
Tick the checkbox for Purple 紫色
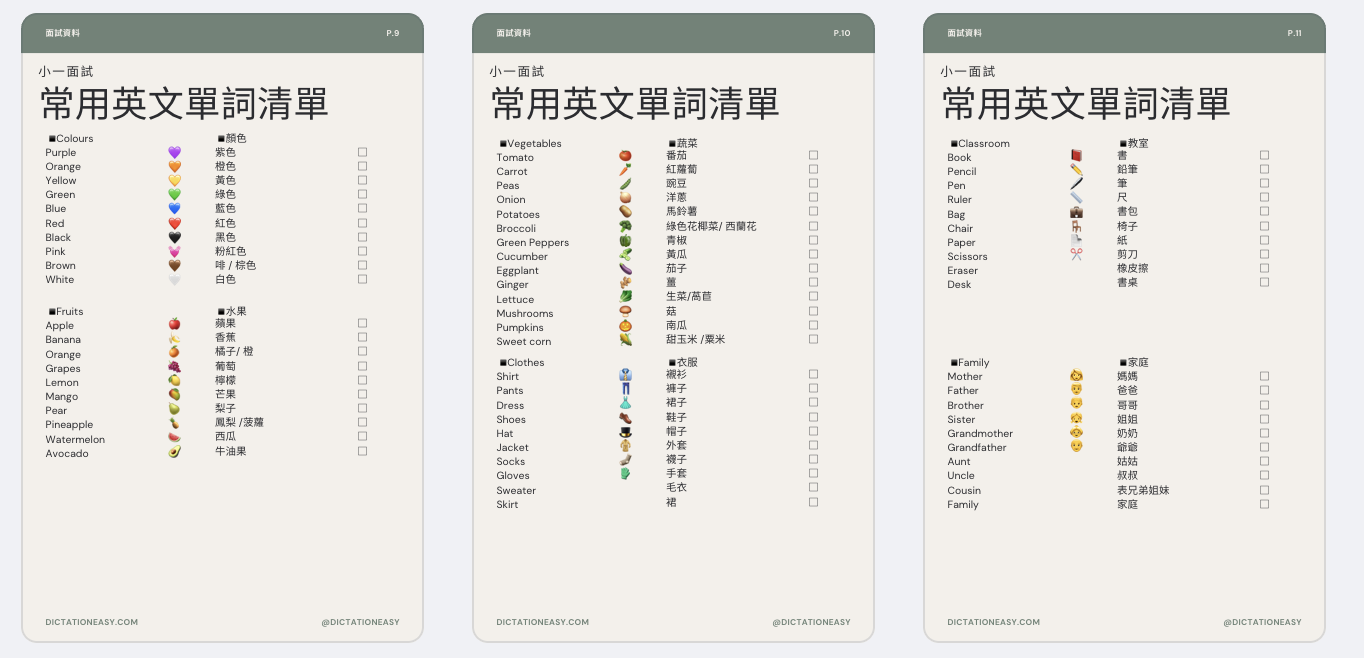point(362,152)
